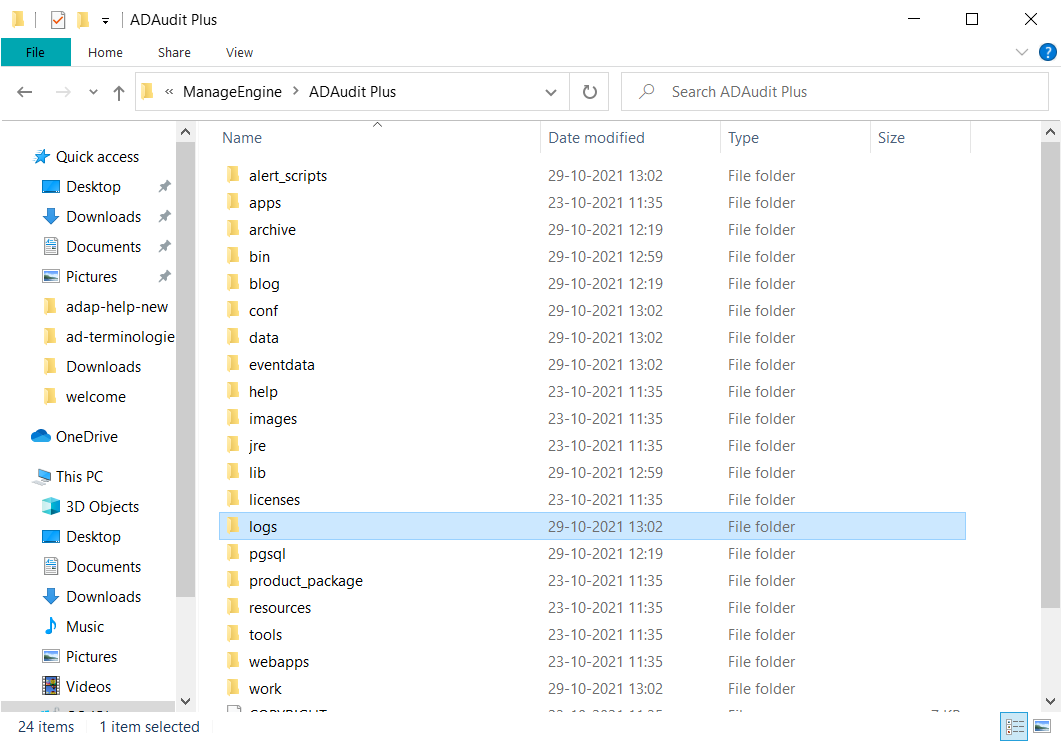The height and width of the screenshot is (742, 1062).
Task: Click the folder icon in the address bar
Action: [149, 91]
